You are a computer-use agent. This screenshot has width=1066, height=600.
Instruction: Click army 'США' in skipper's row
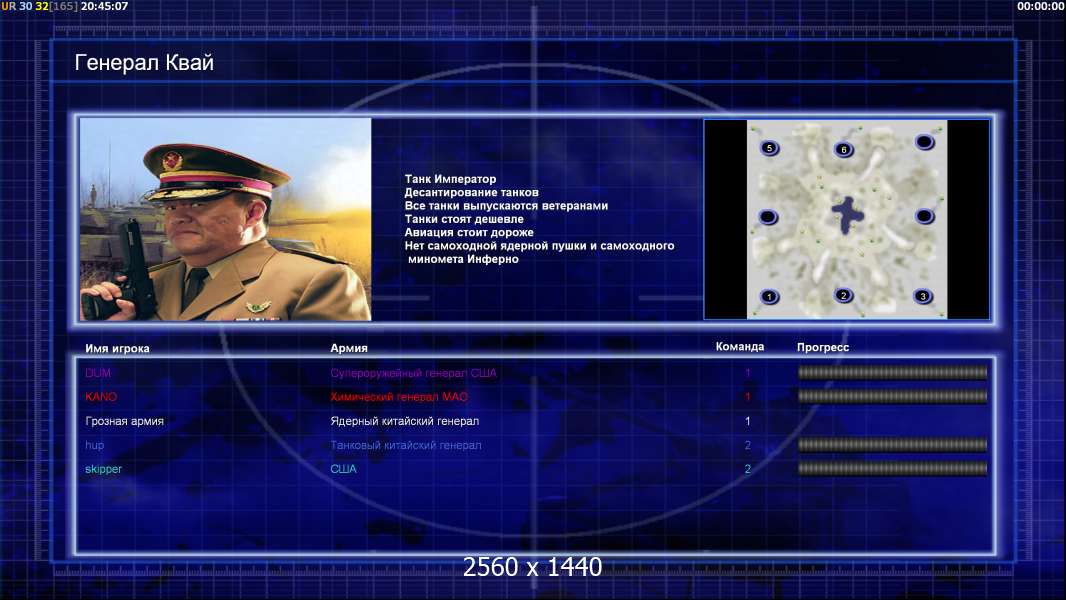pyautogui.click(x=343, y=469)
